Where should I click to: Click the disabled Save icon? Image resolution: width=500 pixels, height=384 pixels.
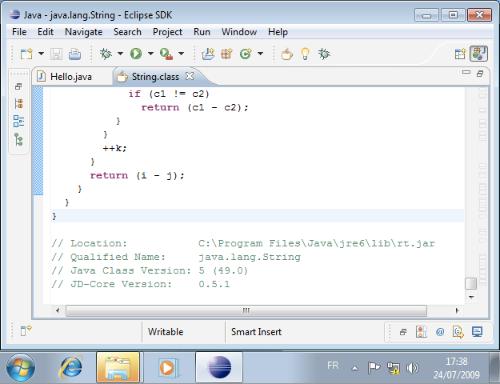(56, 54)
